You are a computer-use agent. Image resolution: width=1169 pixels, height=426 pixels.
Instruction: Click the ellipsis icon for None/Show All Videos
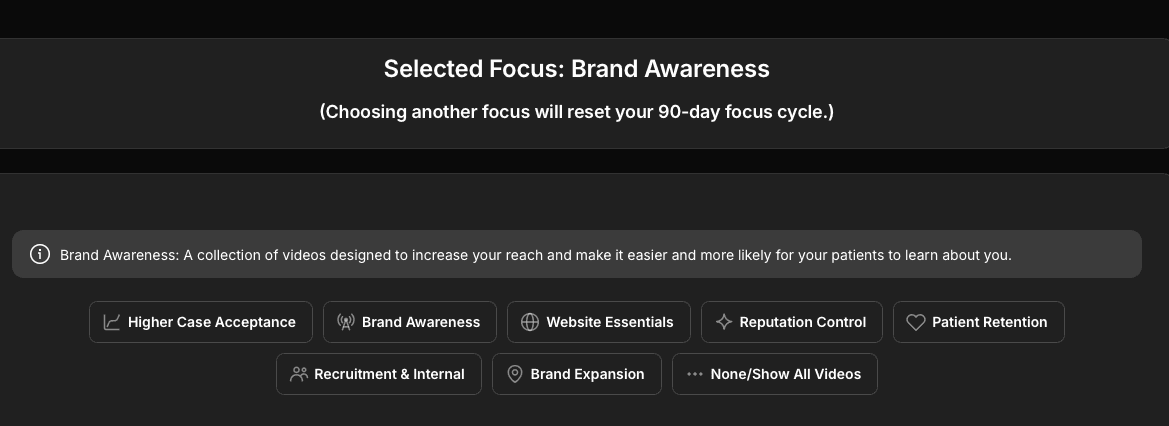pyautogui.click(x=694, y=374)
